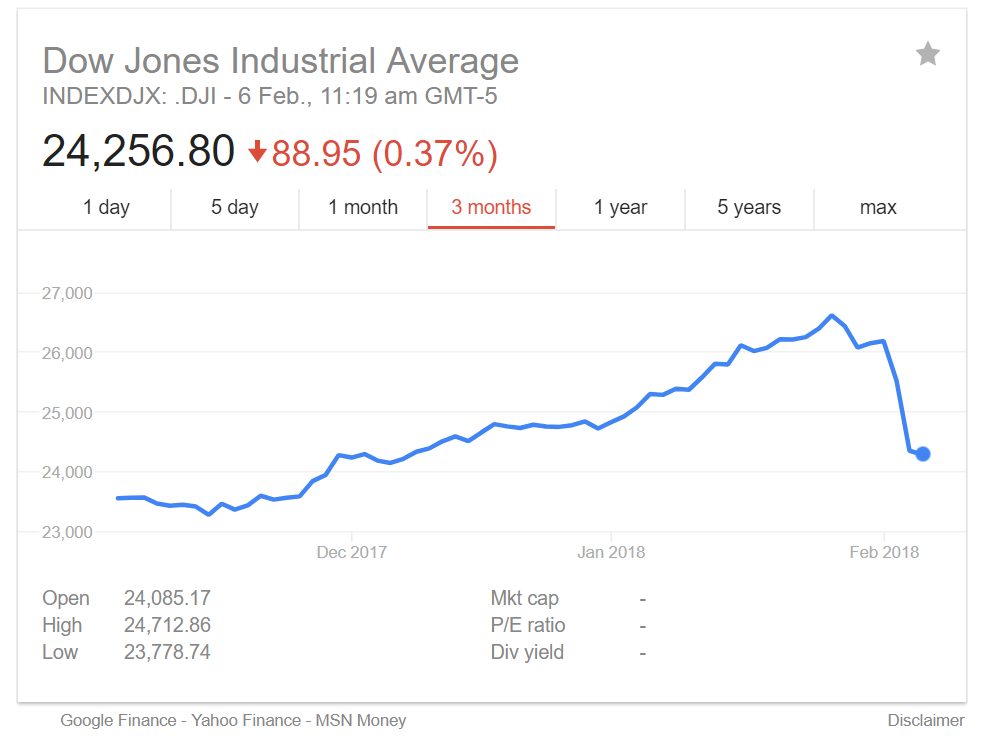Click the Dow Jones Industrial Average title

(281, 61)
